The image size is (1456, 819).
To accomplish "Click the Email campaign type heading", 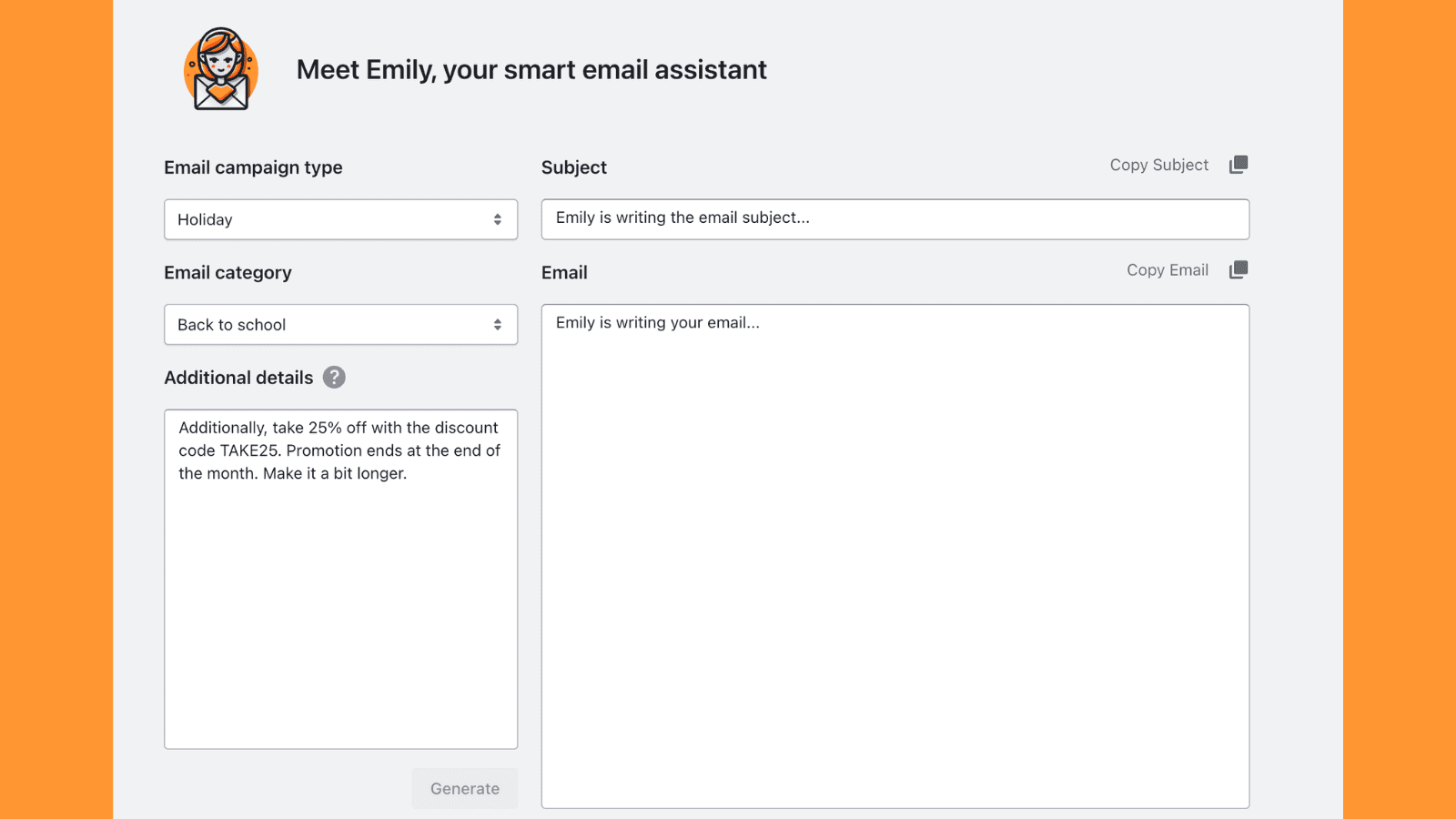I will pos(253,167).
